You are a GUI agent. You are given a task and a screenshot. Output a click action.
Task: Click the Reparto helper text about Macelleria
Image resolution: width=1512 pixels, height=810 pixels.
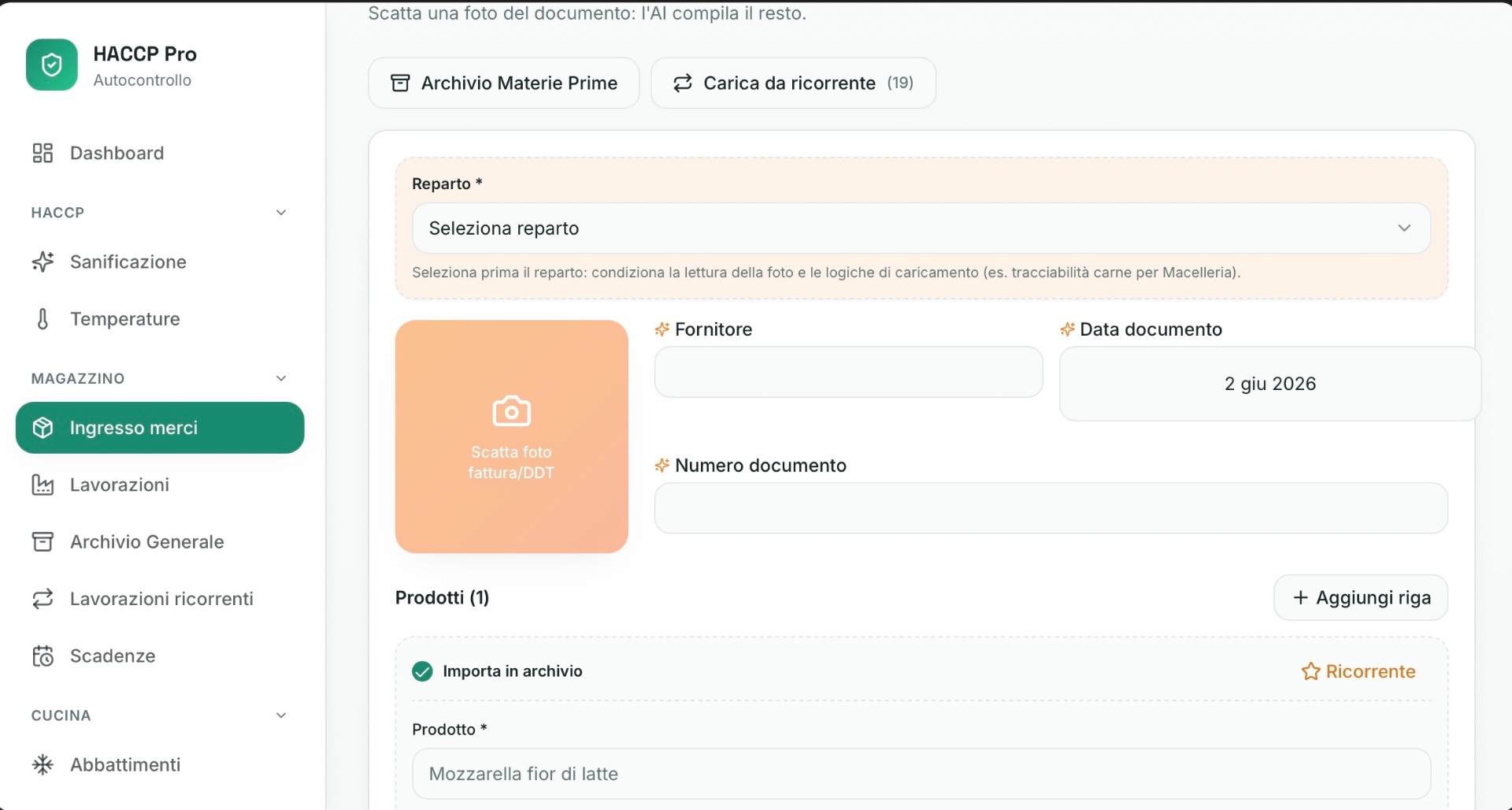826,273
